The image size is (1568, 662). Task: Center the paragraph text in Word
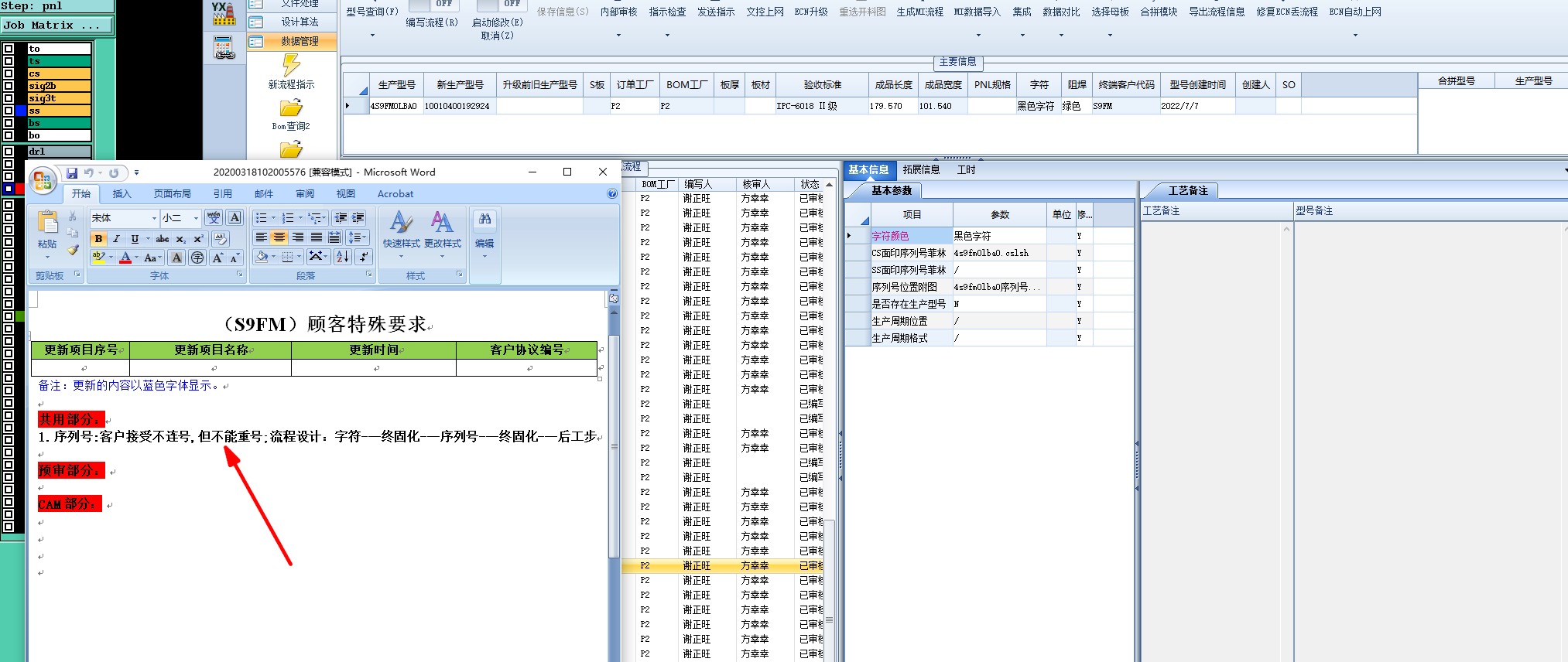(x=279, y=237)
